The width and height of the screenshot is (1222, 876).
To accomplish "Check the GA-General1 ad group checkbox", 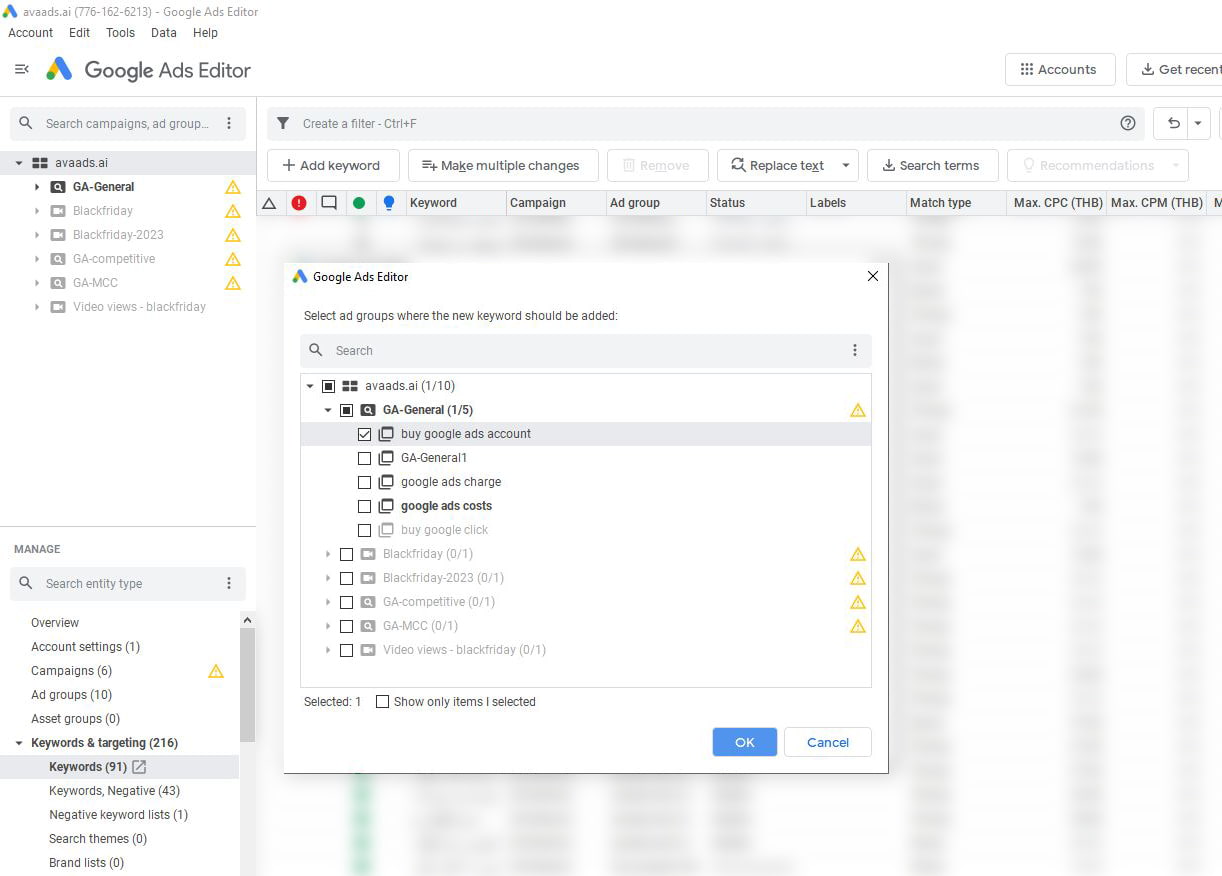I will pos(364,458).
